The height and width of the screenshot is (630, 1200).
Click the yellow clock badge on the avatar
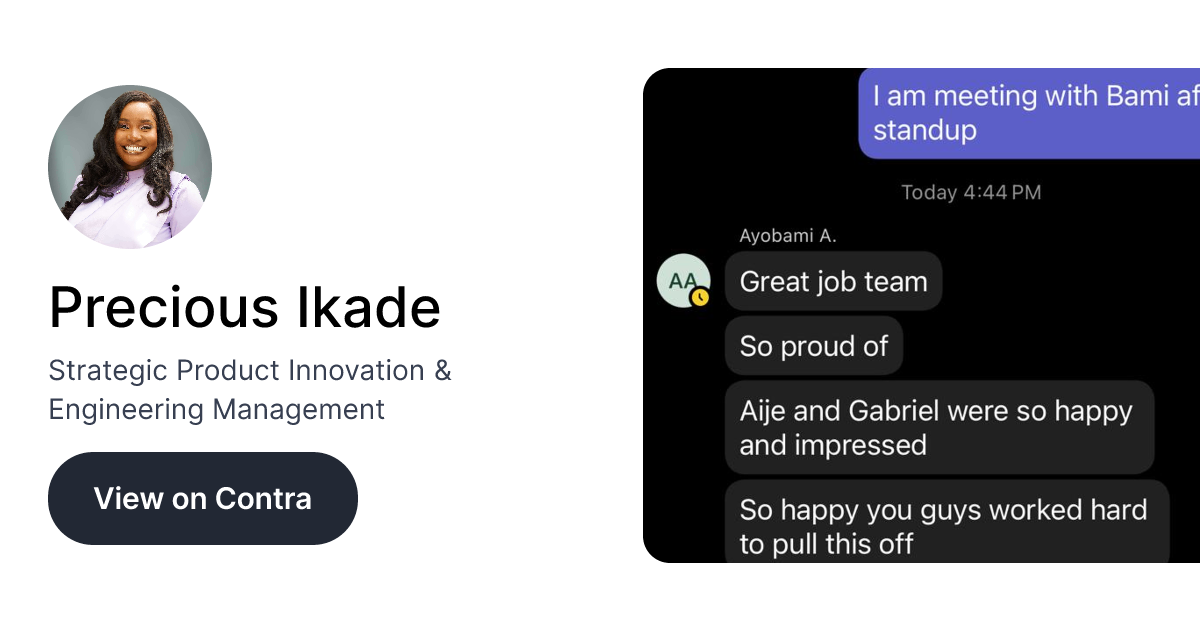click(x=701, y=296)
